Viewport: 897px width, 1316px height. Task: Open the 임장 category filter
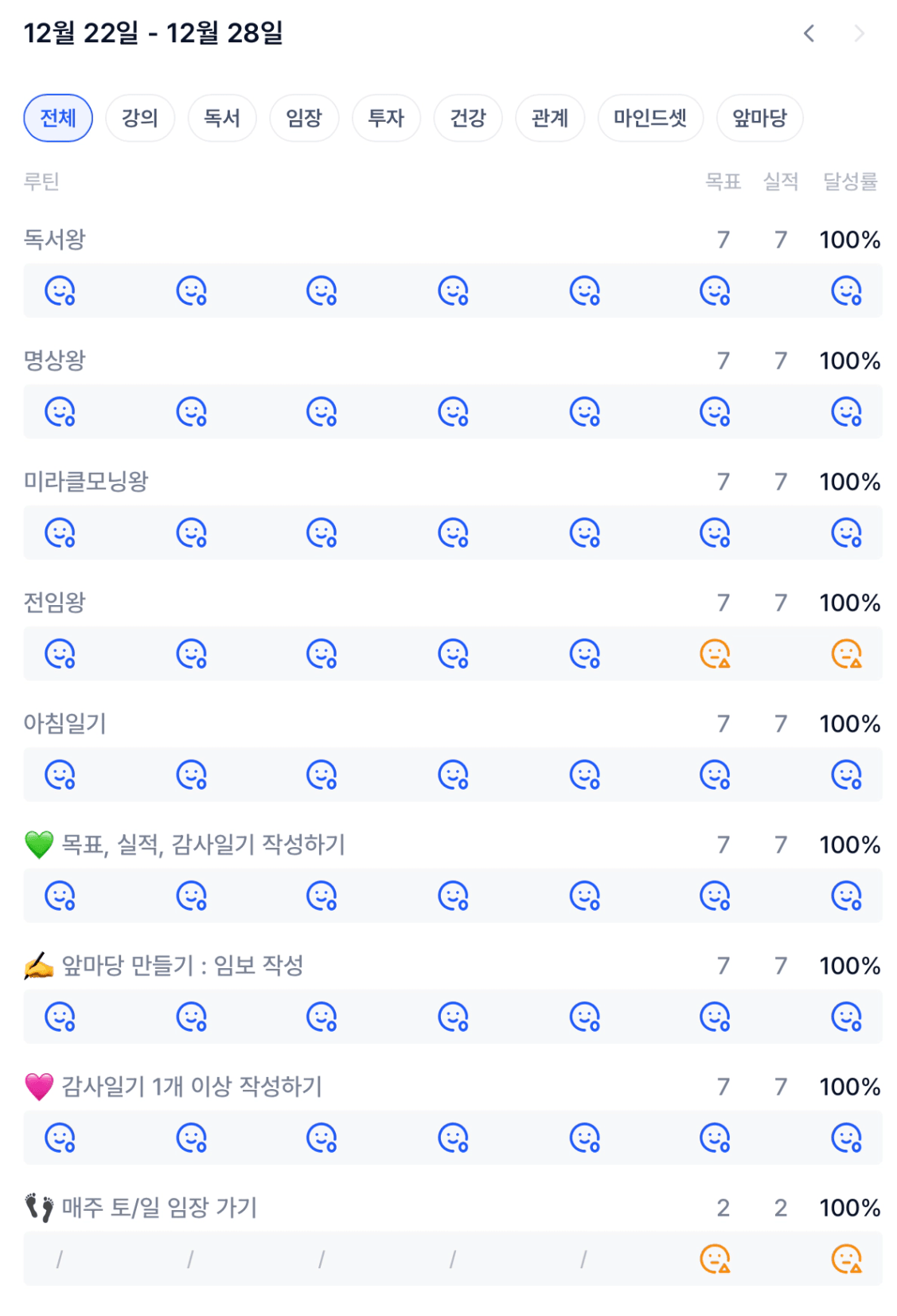pyautogui.click(x=304, y=119)
